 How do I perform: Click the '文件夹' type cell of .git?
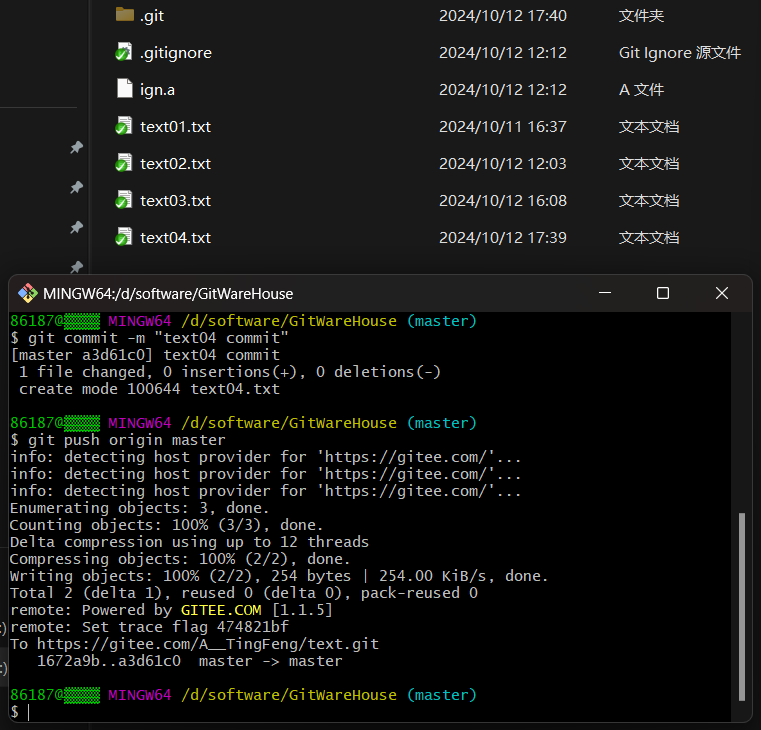coord(642,16)
